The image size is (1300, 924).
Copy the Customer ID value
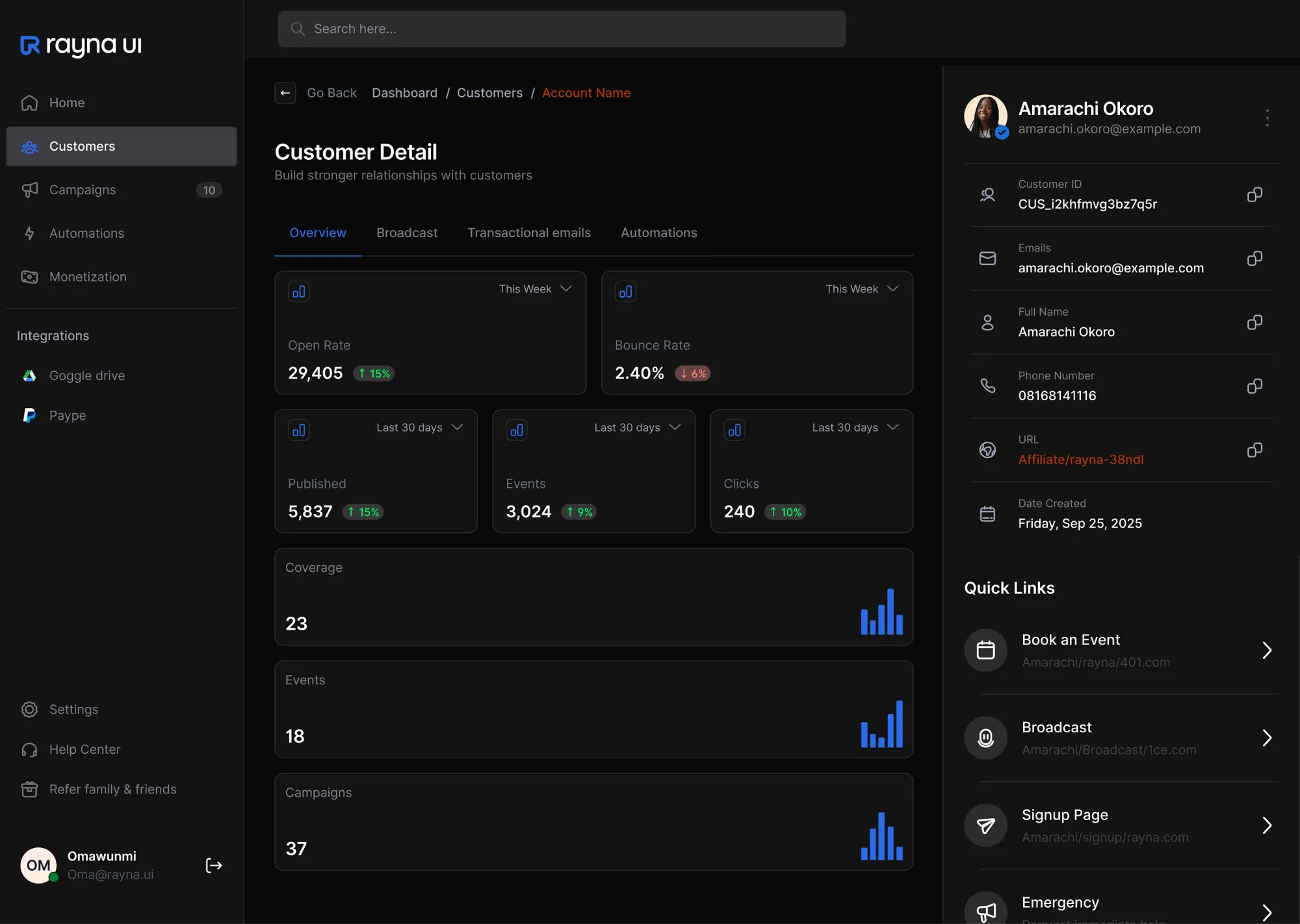pyautogui.click(x=1254, y=195)
